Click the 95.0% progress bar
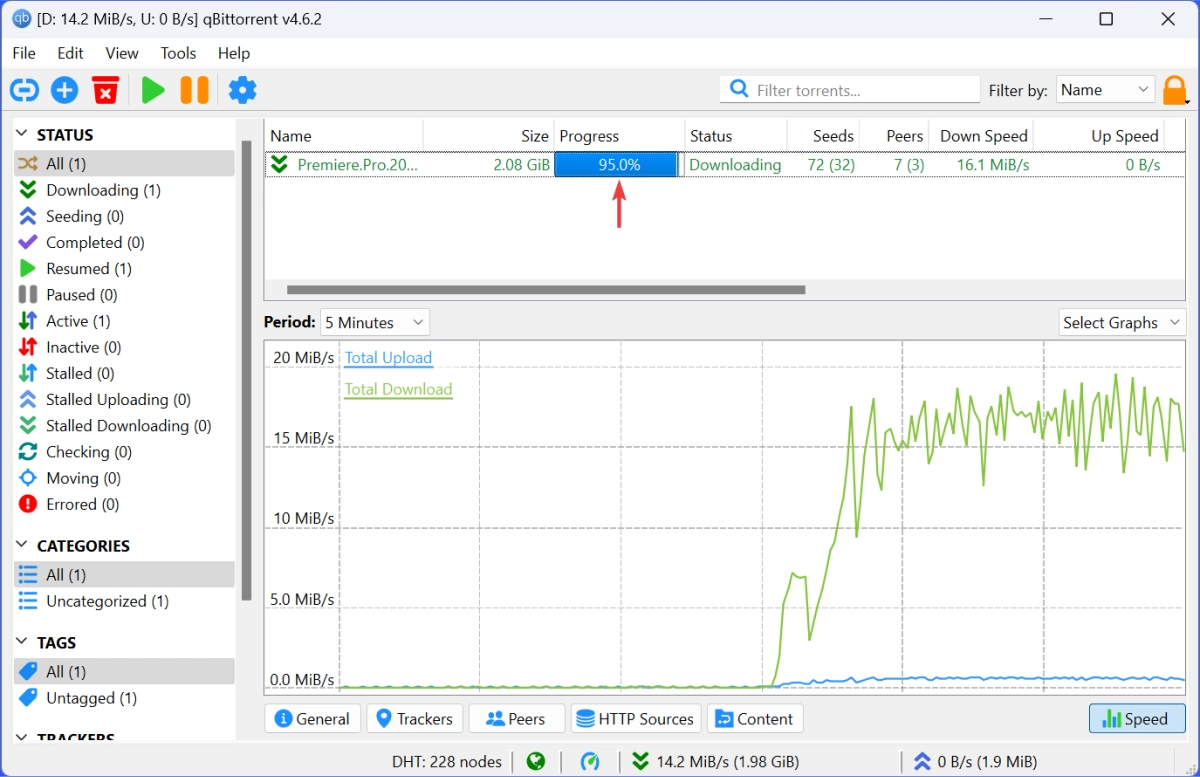This screenshot has width=1200, height=777. 616,165
